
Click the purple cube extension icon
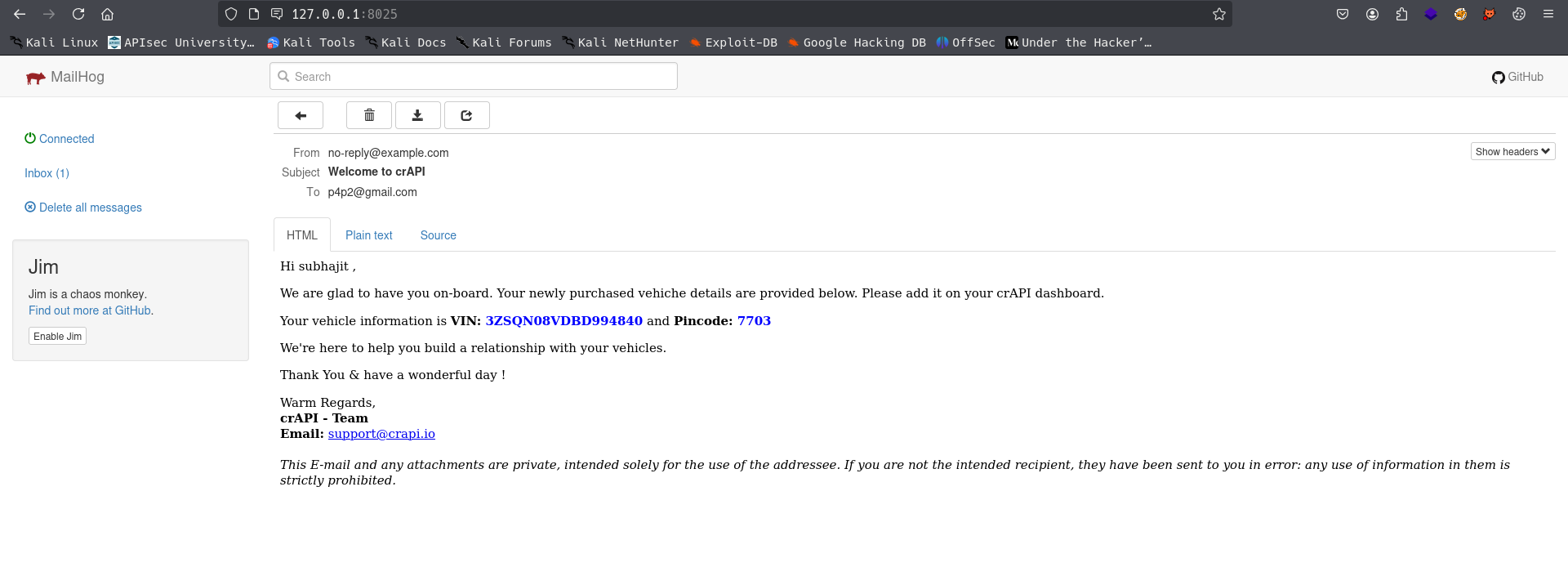tap(1431, 14)
